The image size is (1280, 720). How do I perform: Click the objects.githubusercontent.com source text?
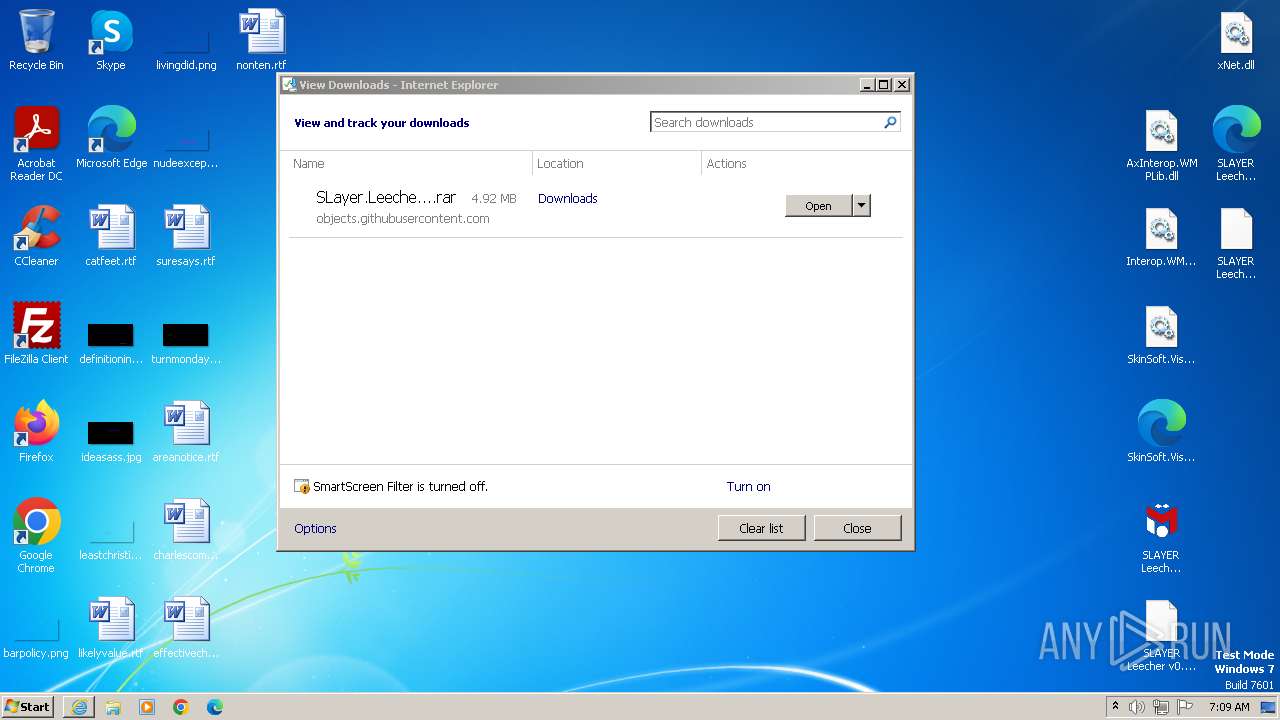[x=403, y=218]
